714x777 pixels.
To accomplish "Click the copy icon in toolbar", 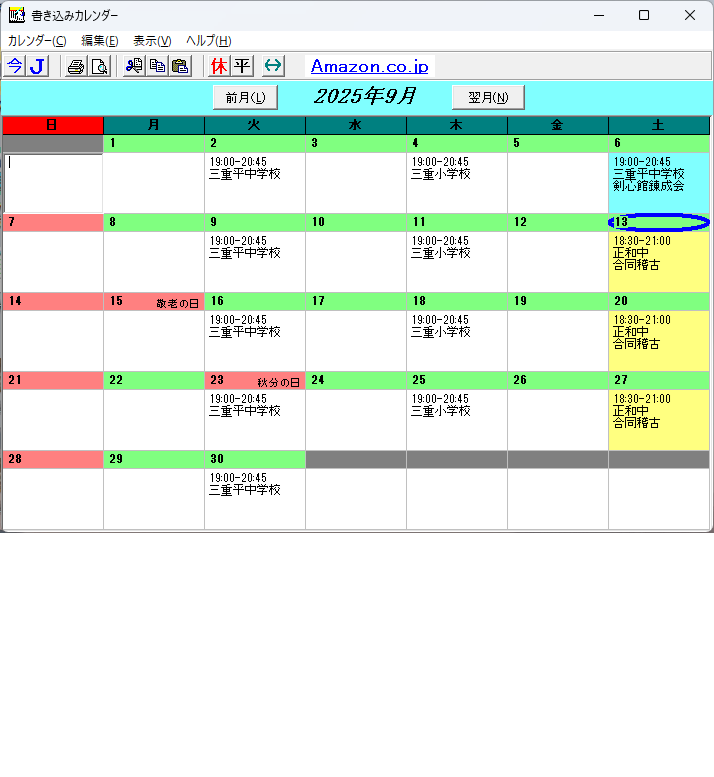I will click(157, 66).
